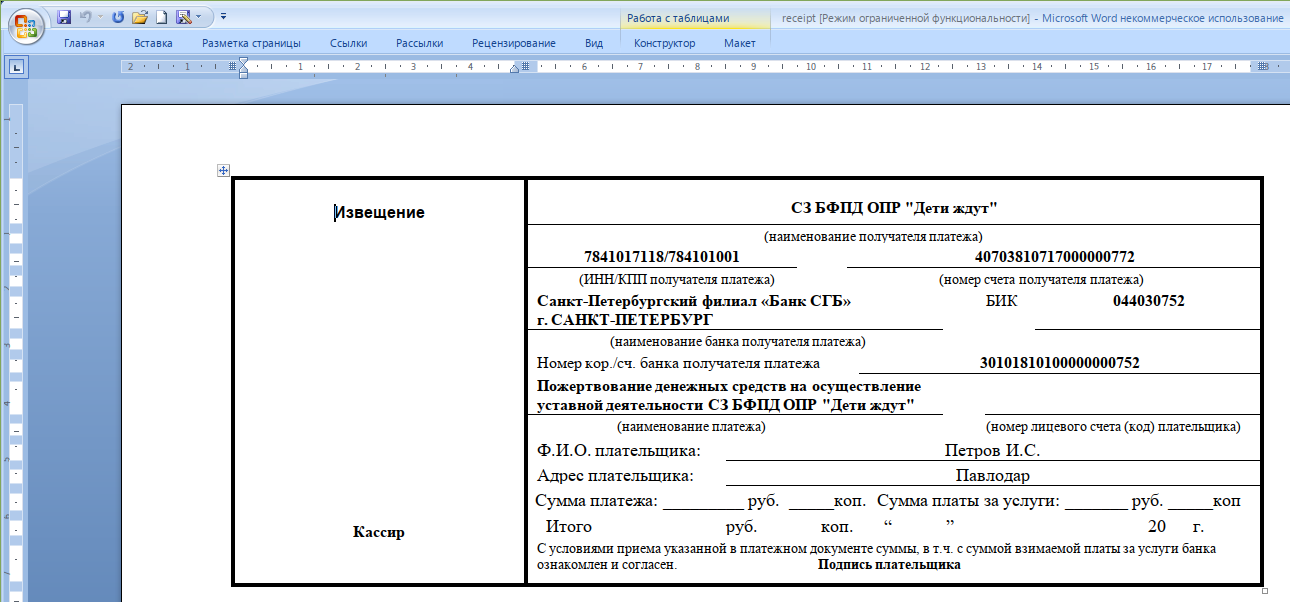The height and width of the screenshot is (602, 1290).
Task: Open the round Office button menu
Action: click(x=26, y=26)
